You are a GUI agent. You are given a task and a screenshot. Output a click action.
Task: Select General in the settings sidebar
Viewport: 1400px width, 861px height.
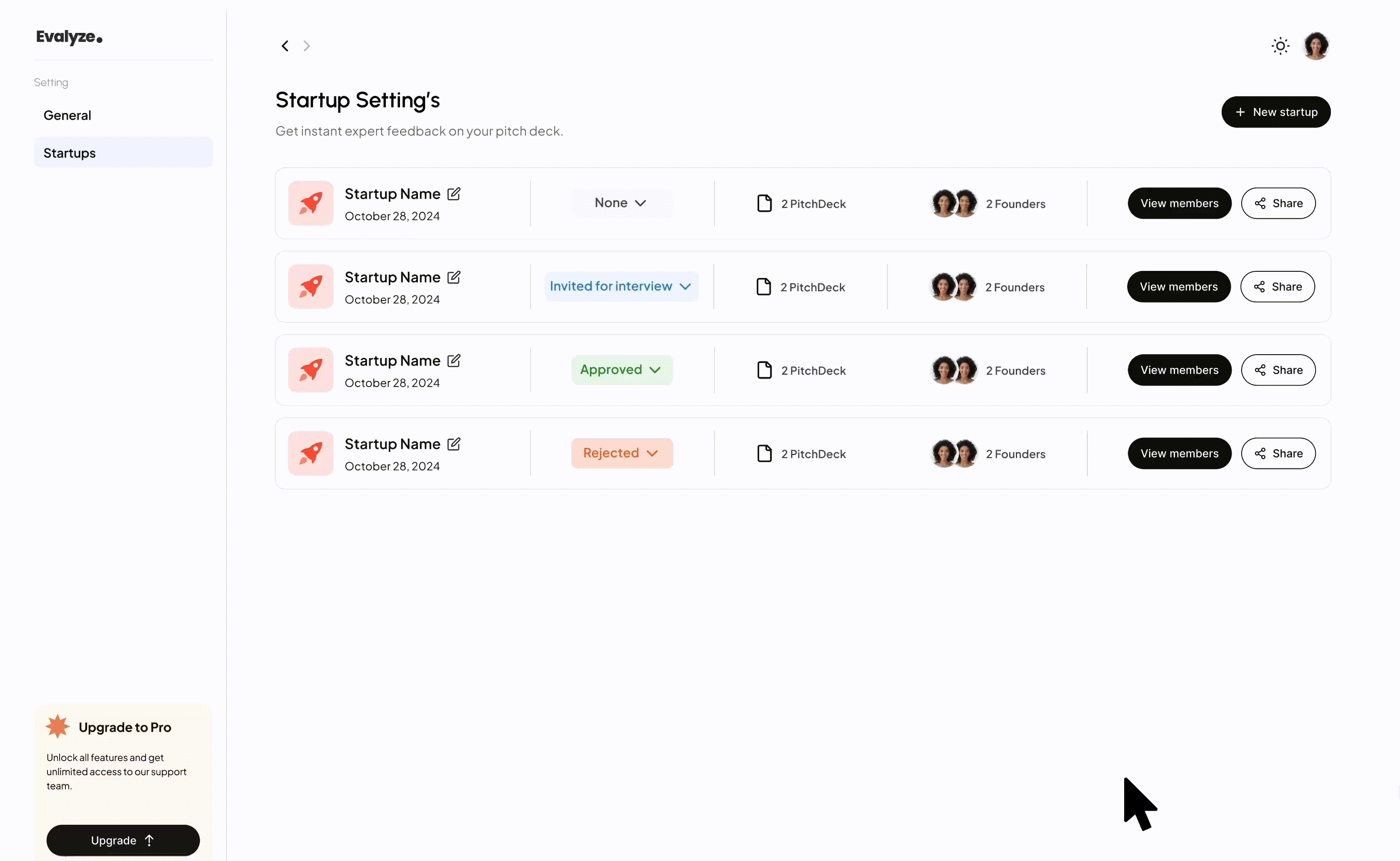(67, 115)
